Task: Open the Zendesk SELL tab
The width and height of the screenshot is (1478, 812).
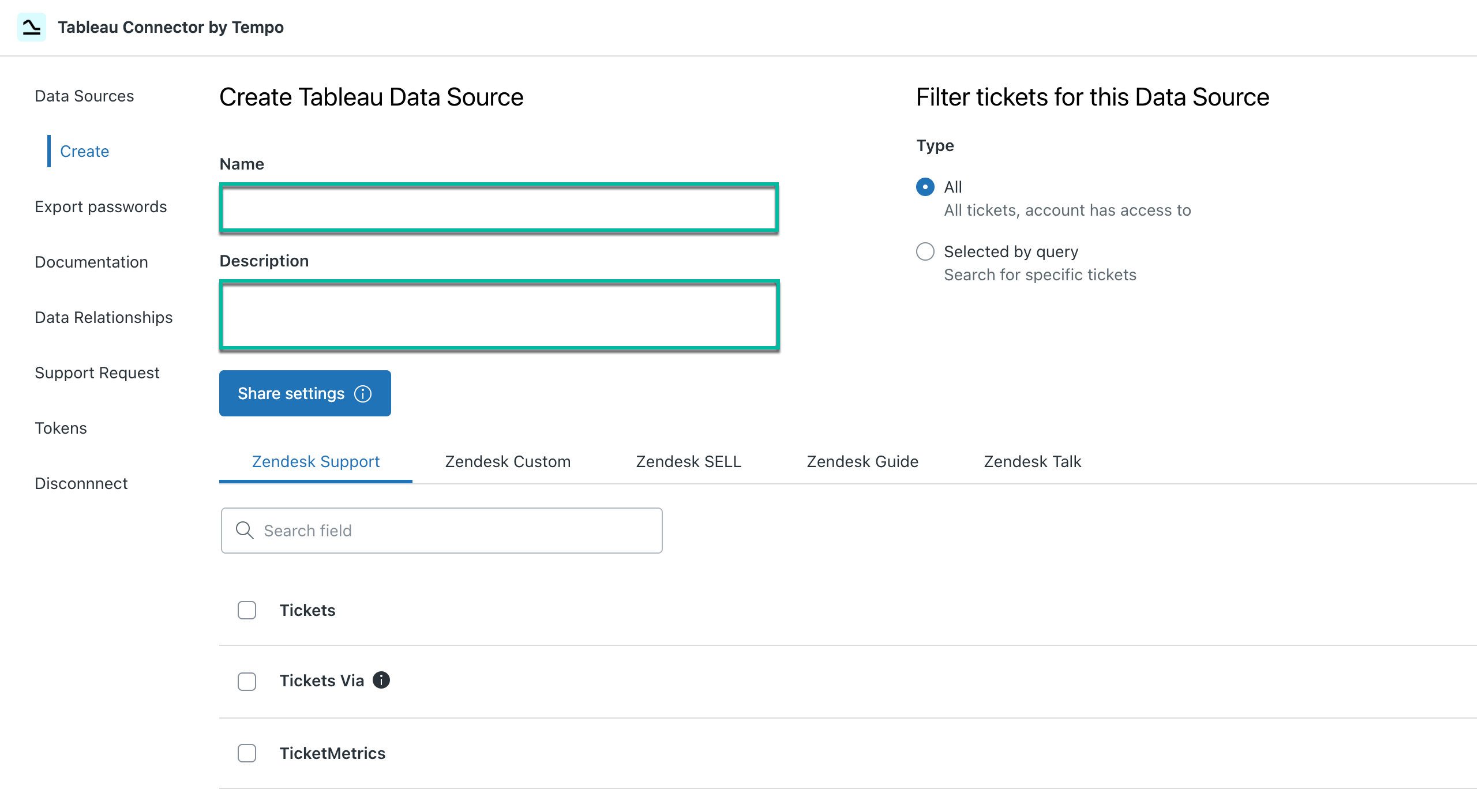Action: point(688,461)
